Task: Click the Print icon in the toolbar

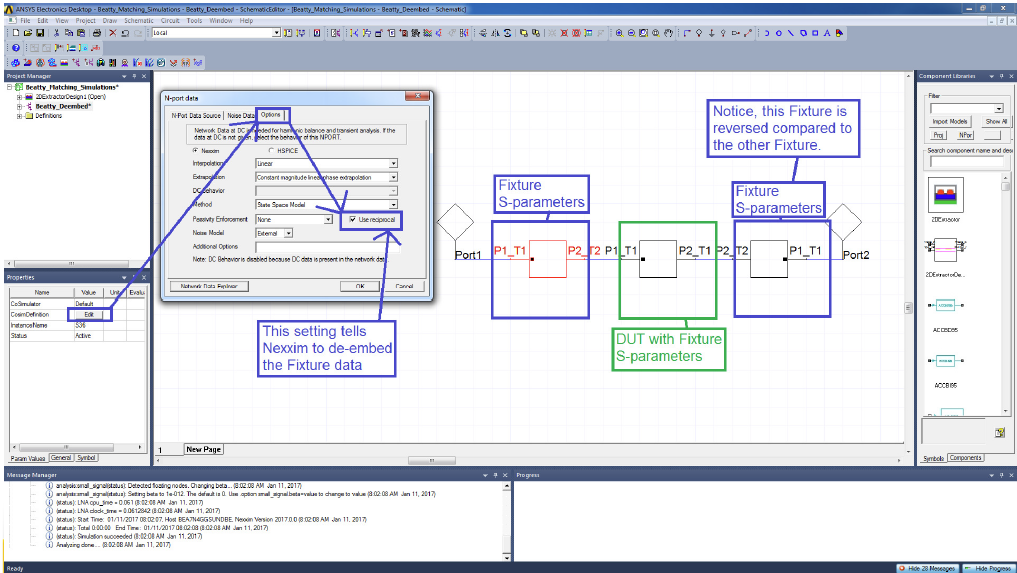Action: coord(96,33)
